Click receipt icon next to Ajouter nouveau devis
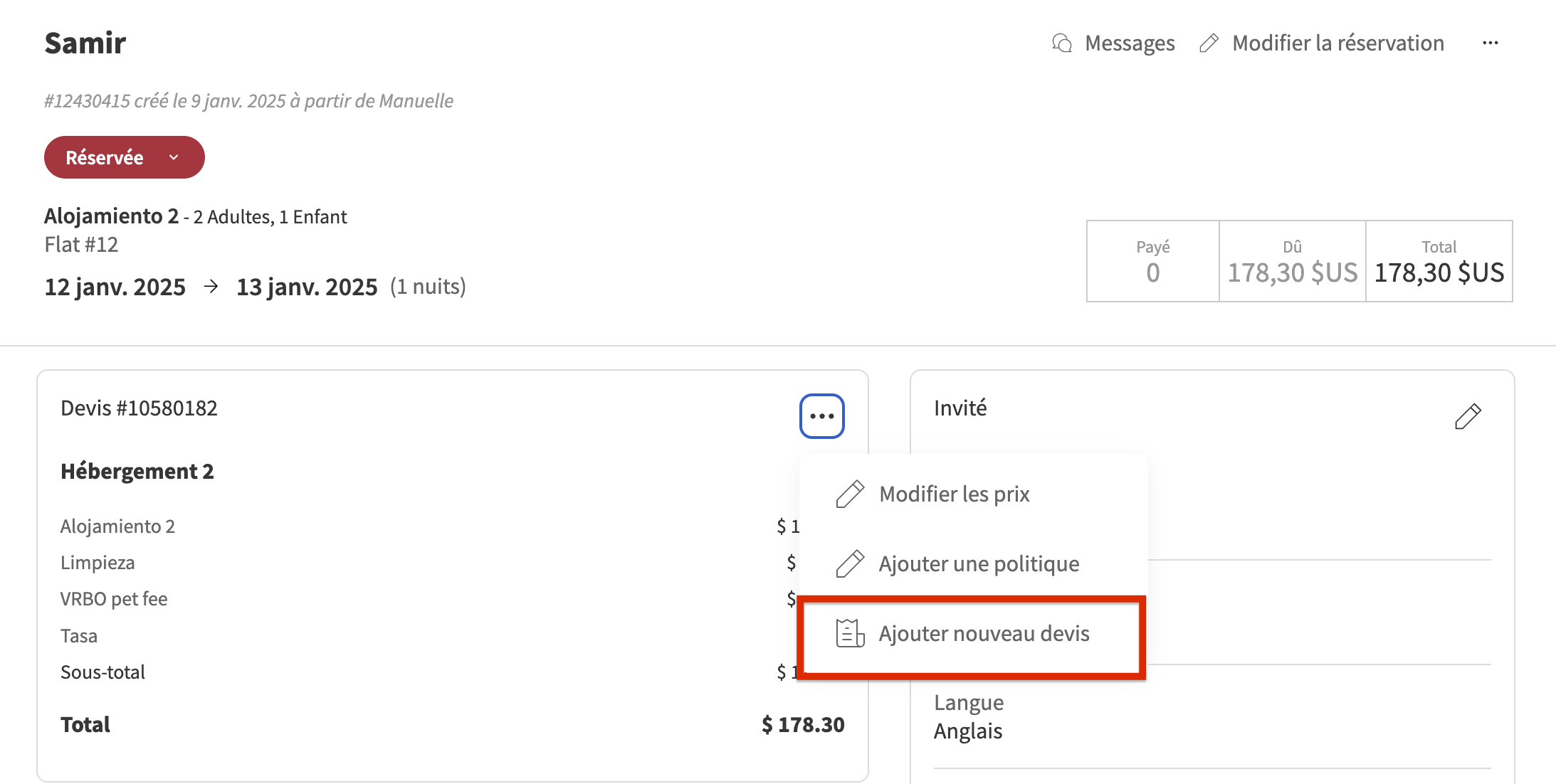Image resolution: width=1556 pixels, height=784 pixels. pos(850,633)
